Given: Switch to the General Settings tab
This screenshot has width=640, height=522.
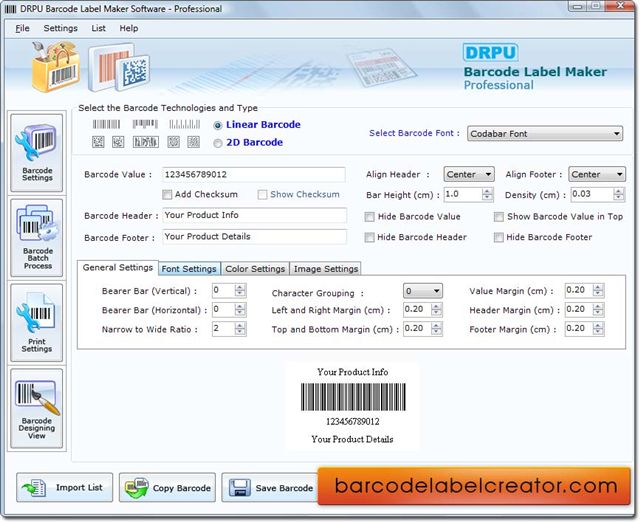Looking at the screenshot, I should [118, 268].
